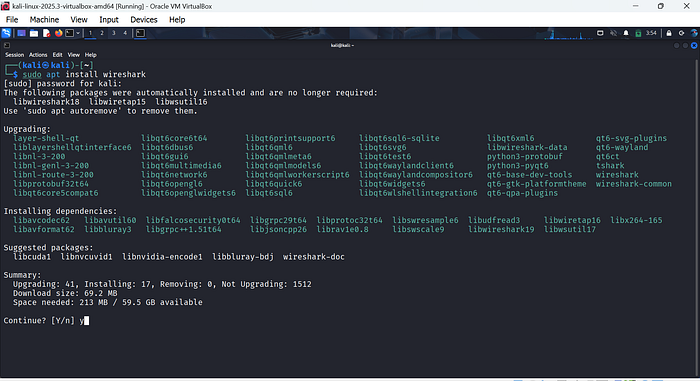
Task: Click the 'python3-protobuf' package name
Action: (525, 157)
